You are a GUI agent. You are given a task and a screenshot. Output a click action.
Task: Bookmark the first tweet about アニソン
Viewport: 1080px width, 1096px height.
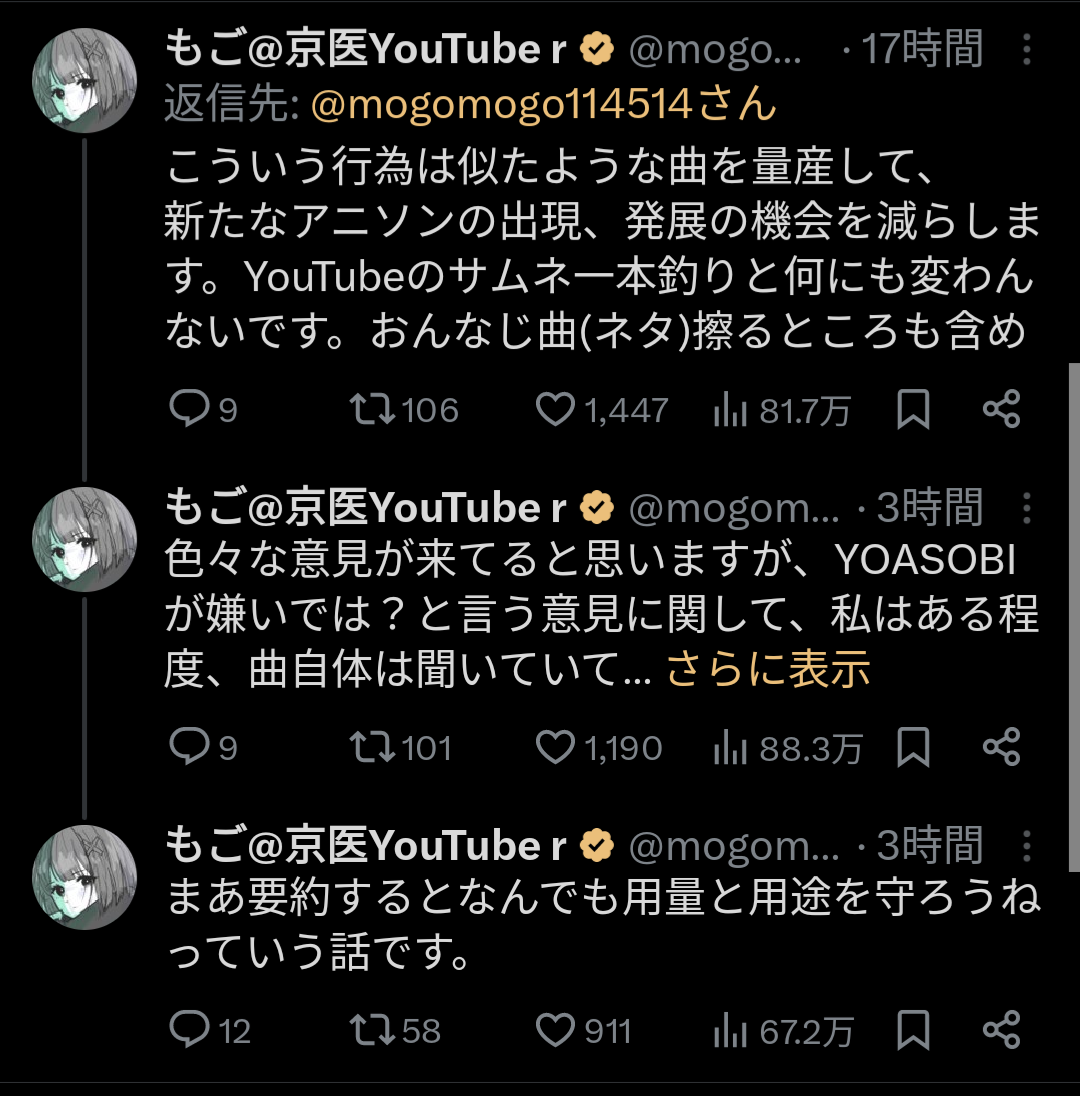(x=913, y=410)
